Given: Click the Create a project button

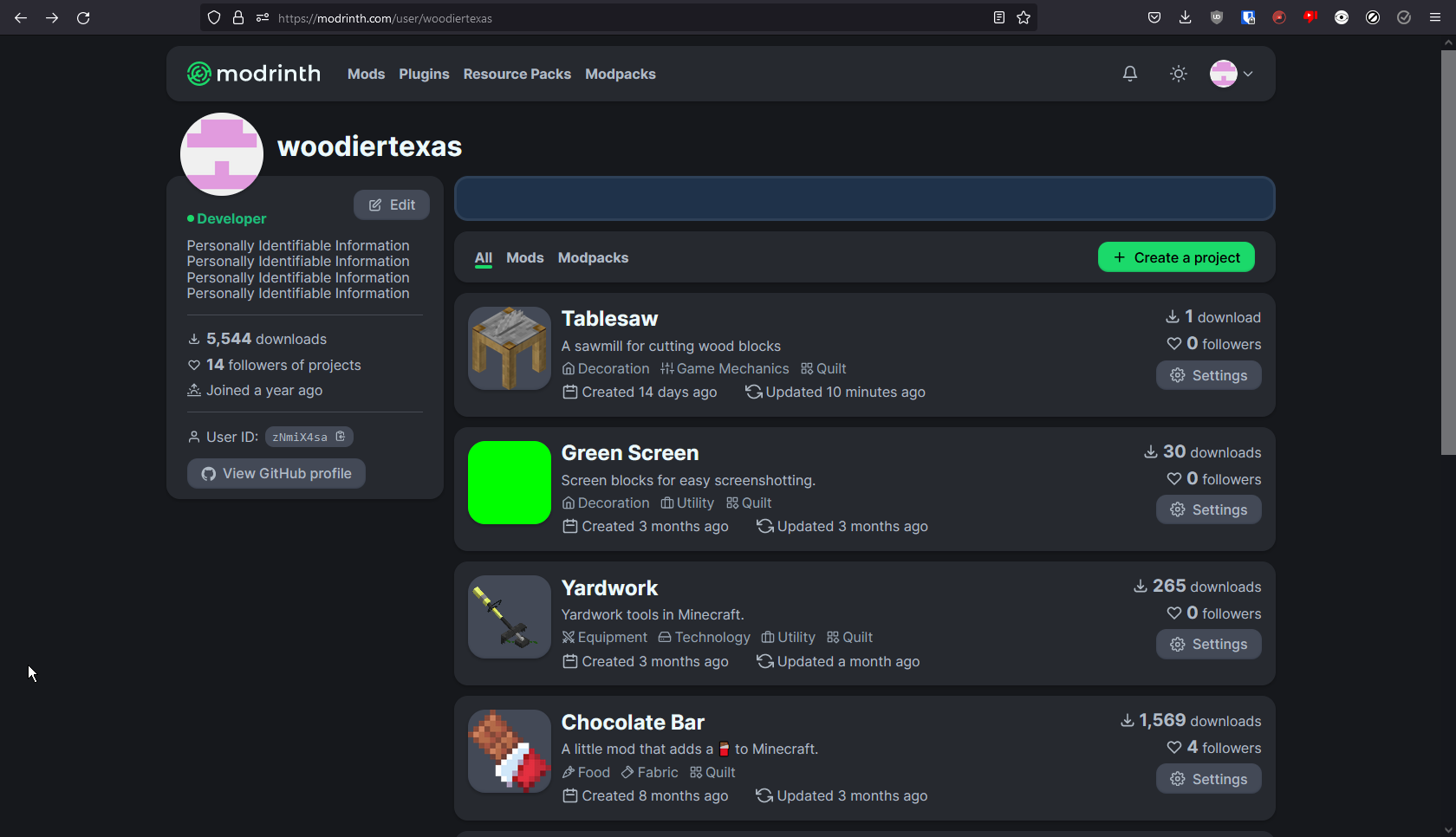Looking at the screenshot, I should pos(1176,256).
